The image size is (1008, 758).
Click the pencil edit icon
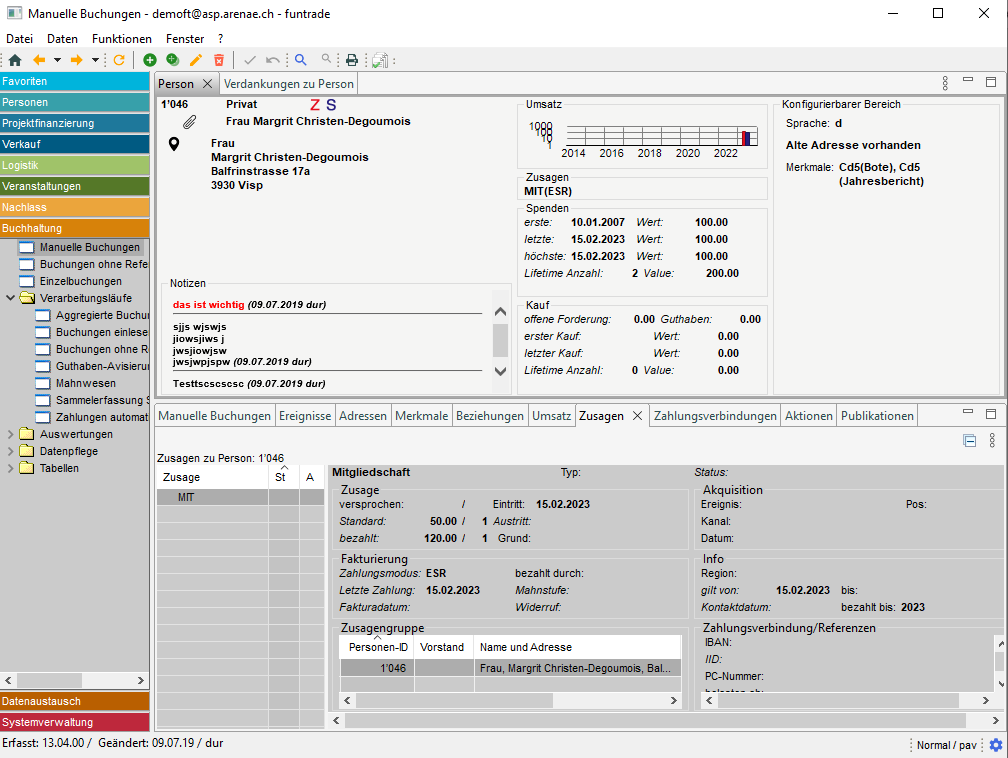[196, 60]
